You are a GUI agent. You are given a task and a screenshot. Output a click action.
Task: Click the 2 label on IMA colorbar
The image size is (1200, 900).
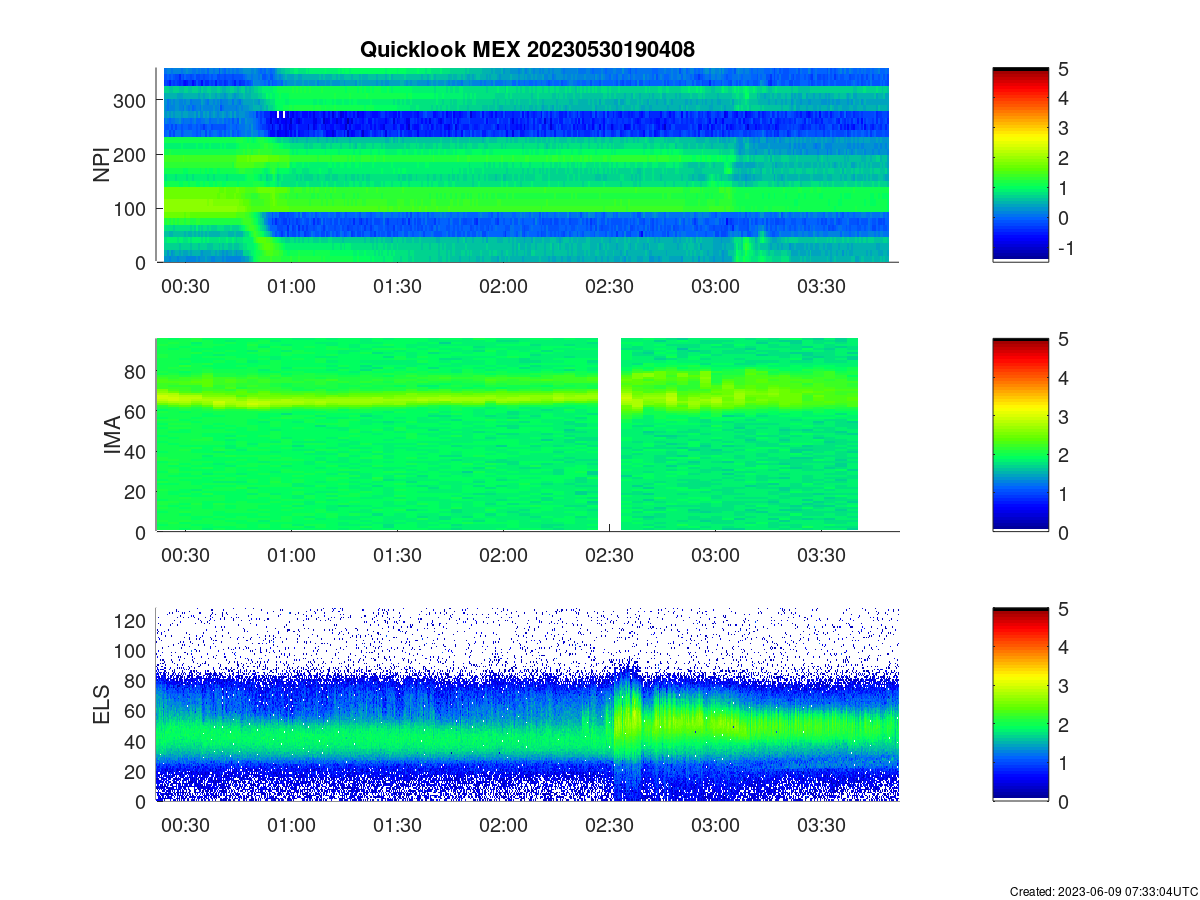pyautogui.click(x=1062, y=455)
